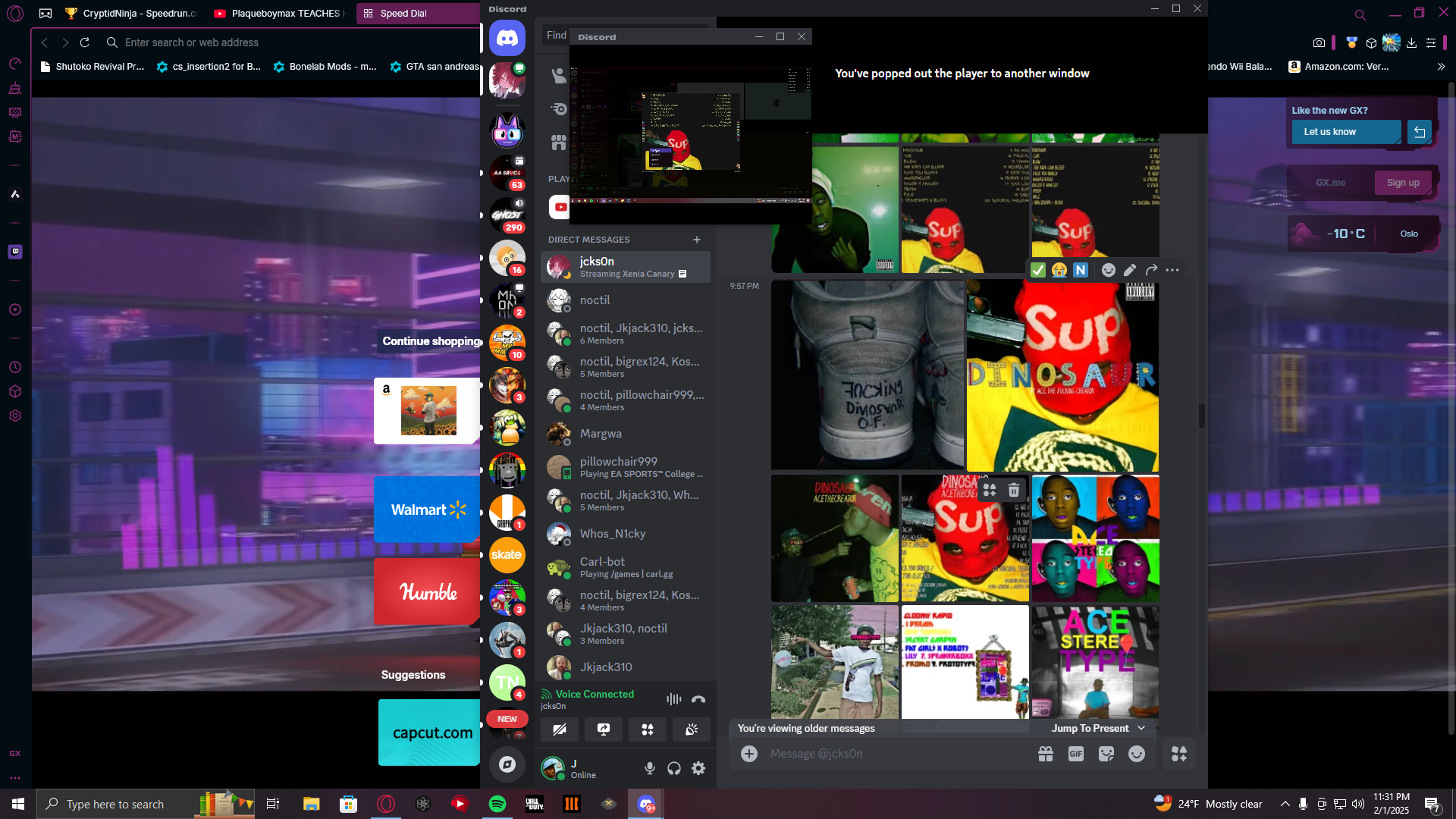Toggle deafen headphones in user panel
Viewport: 1456px width, 819px height.
pyautogui.click(x=674, y=768)
